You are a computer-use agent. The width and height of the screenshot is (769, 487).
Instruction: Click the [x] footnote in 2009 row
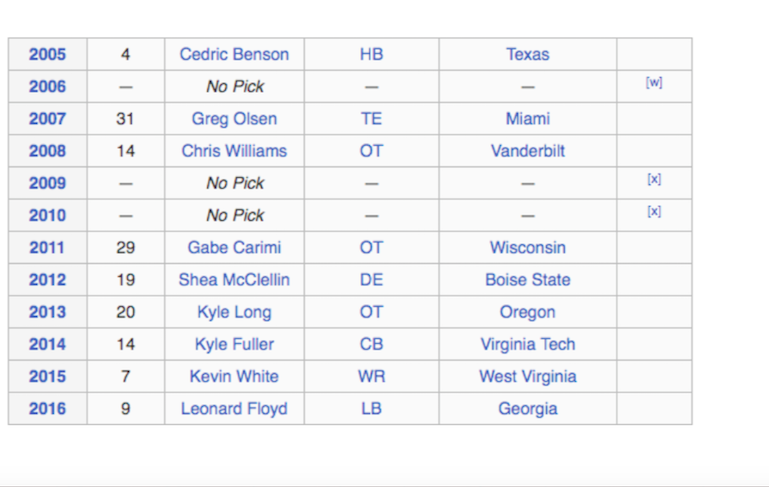[654, 179]
